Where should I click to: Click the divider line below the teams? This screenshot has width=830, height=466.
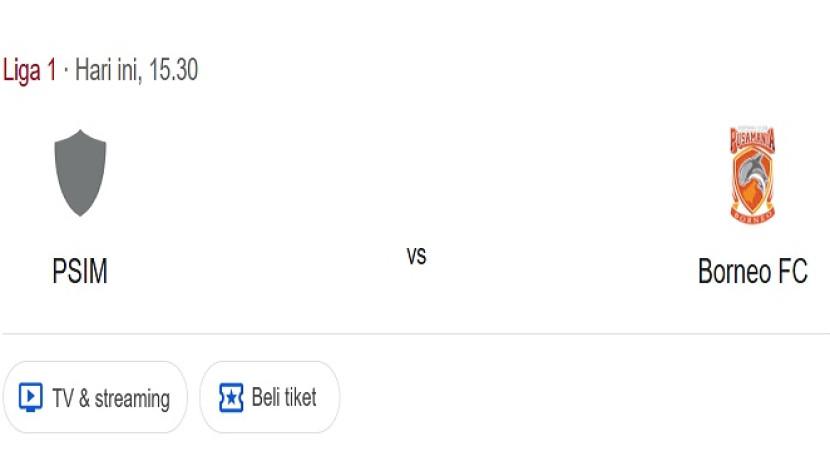(x=415, y=334)
